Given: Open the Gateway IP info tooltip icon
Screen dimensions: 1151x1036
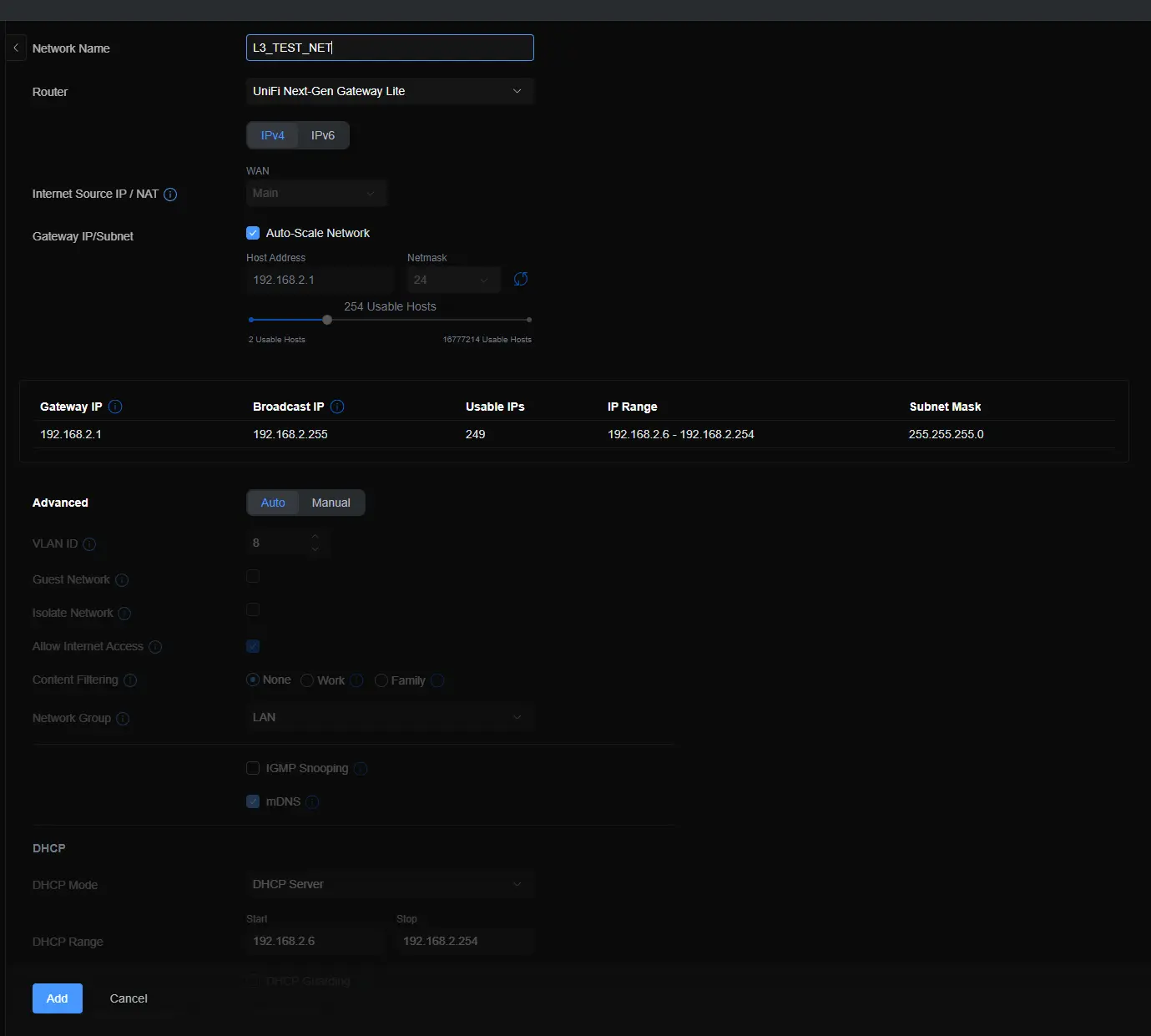Looking at the screenshot, I should coord(116,407).
